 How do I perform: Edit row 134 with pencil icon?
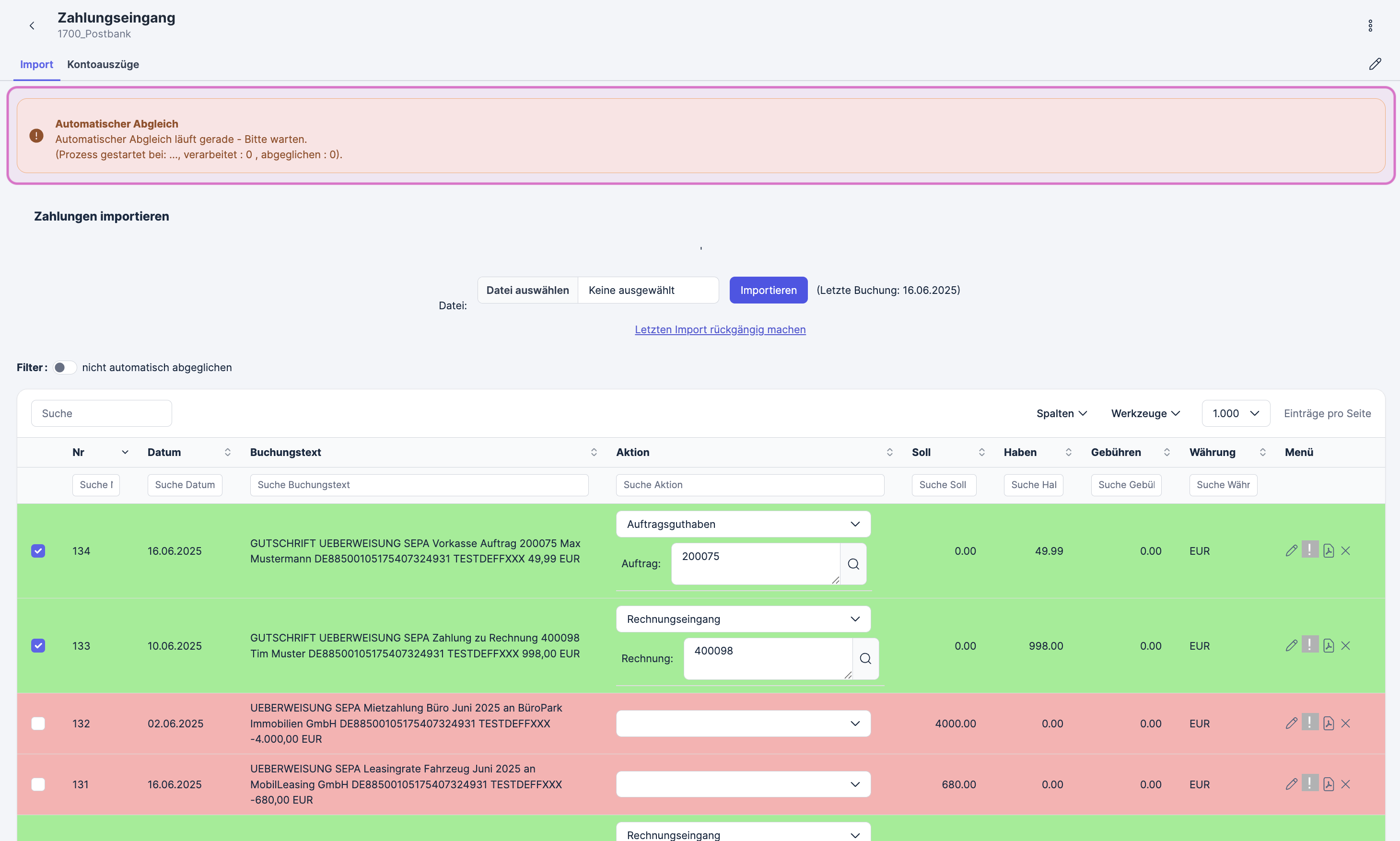click(1291, 551)
